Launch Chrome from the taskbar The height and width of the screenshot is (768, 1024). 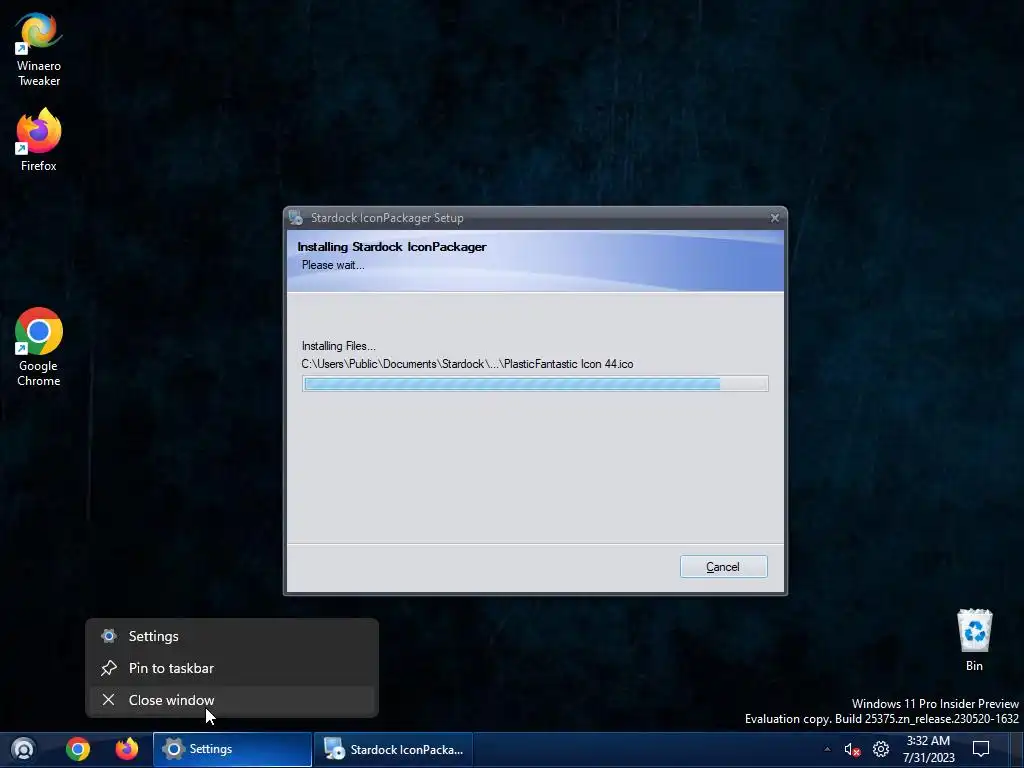tap(78, 749)
